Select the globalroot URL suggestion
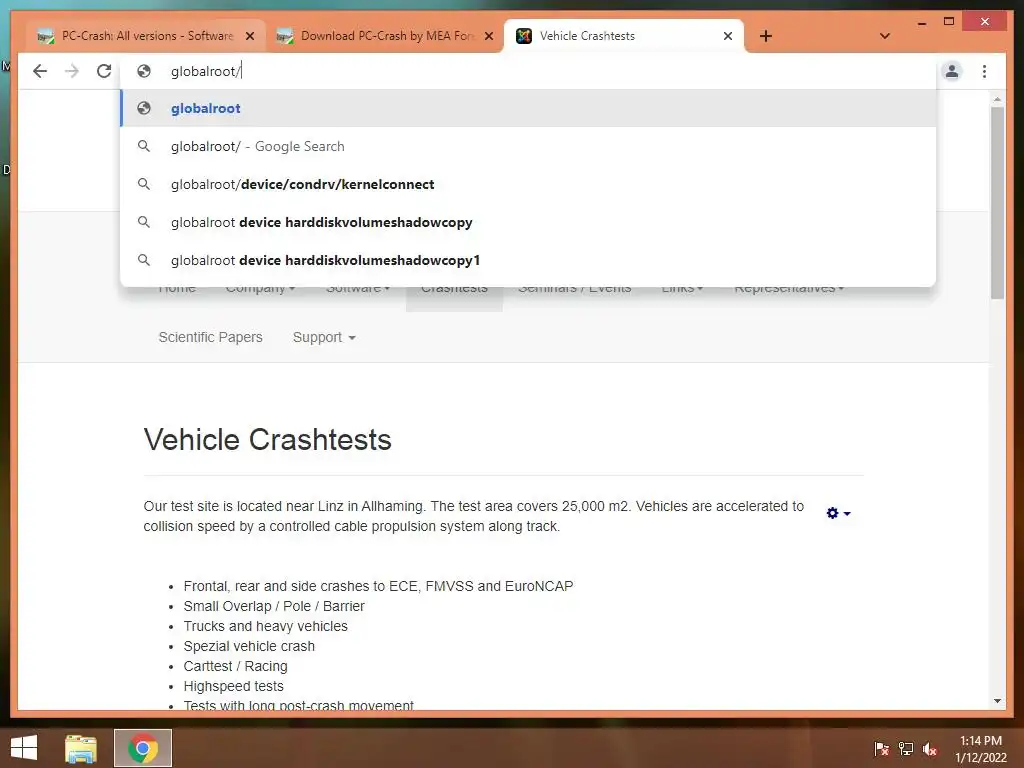 click(528, 108)
